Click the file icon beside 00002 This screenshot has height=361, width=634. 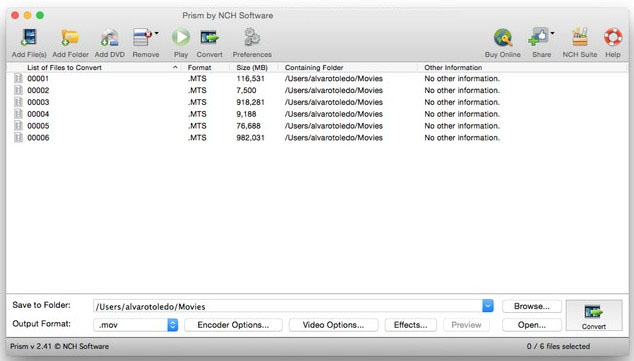pyautogui.click(x=18, y=90)
